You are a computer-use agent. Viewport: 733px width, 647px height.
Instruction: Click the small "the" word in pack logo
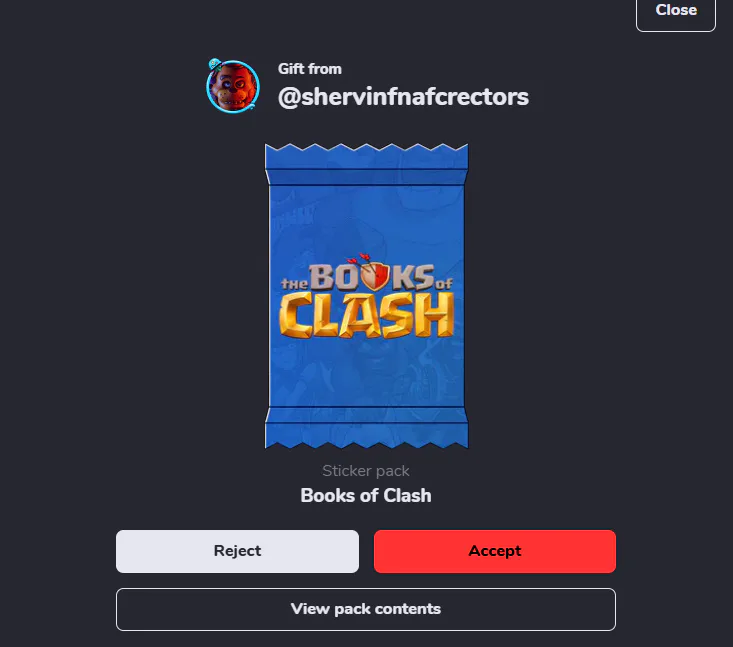click(x=294, y=283)
